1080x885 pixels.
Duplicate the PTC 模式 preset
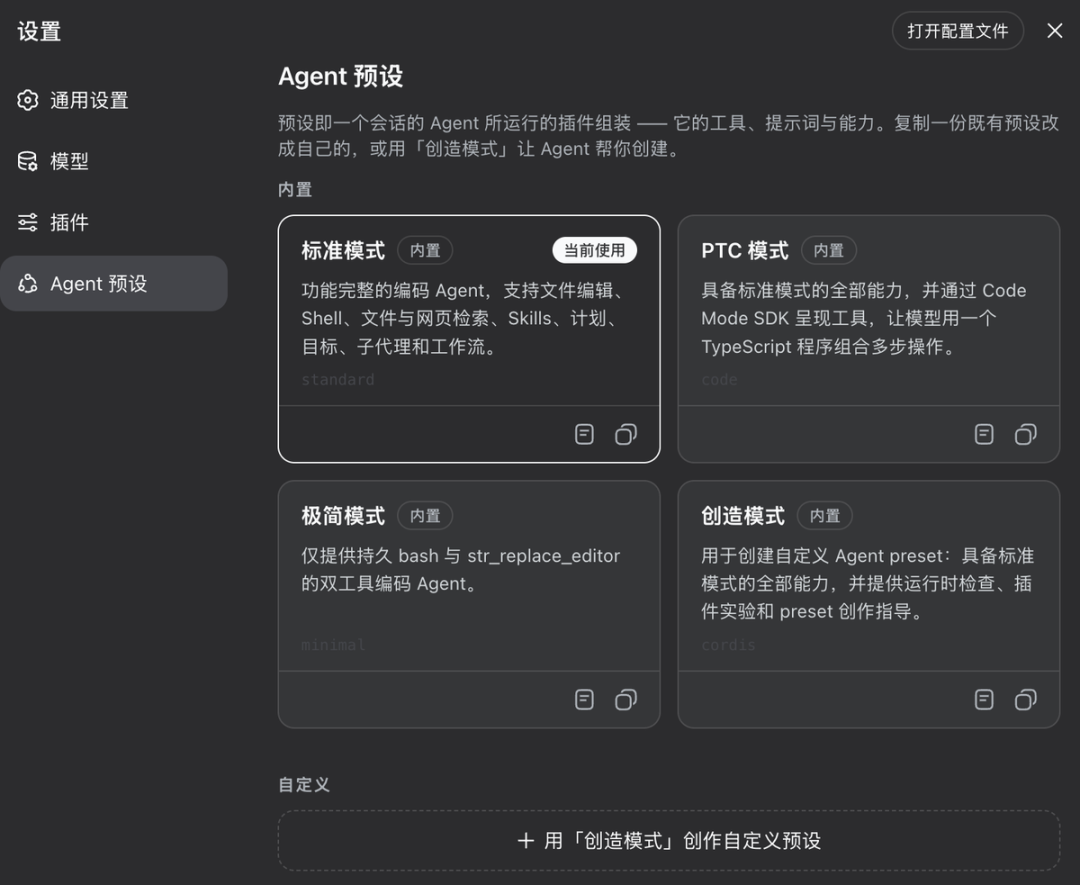(1026, 435)
